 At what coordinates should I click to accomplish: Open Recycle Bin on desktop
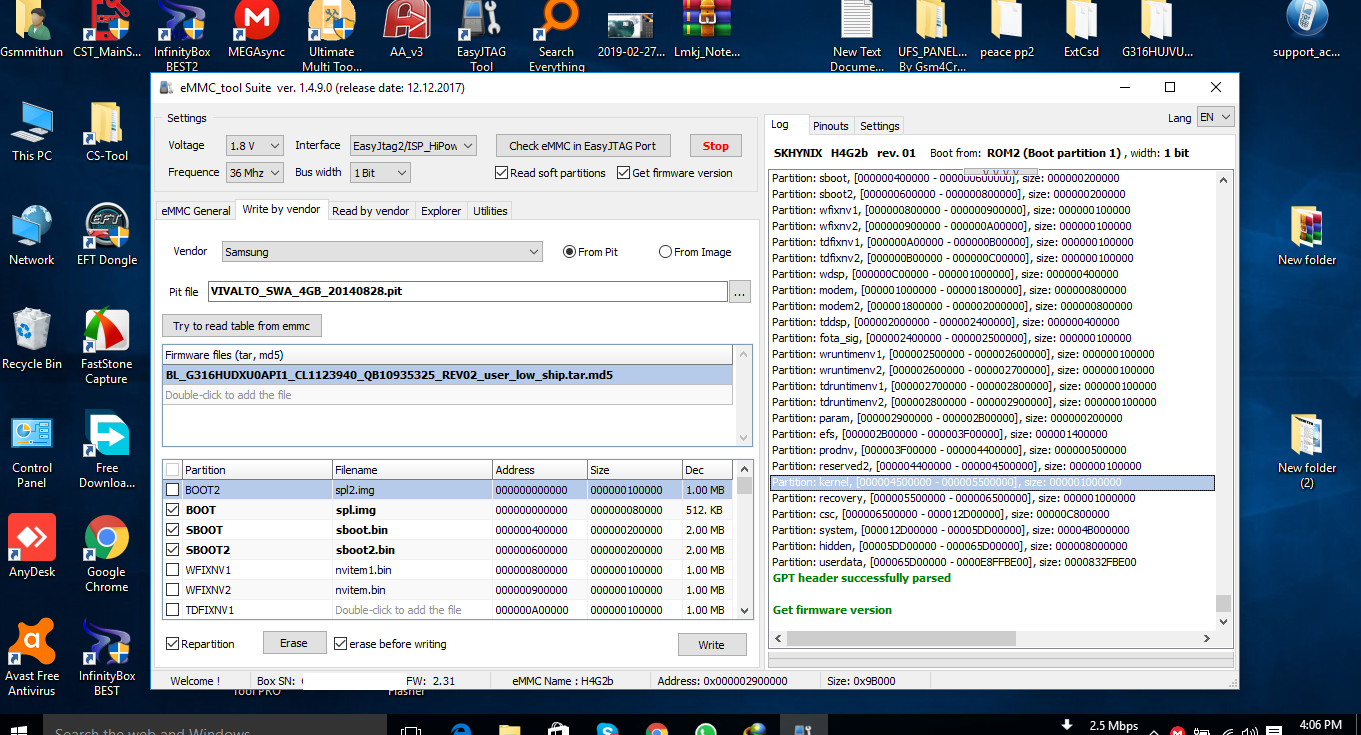coord(32,340)
